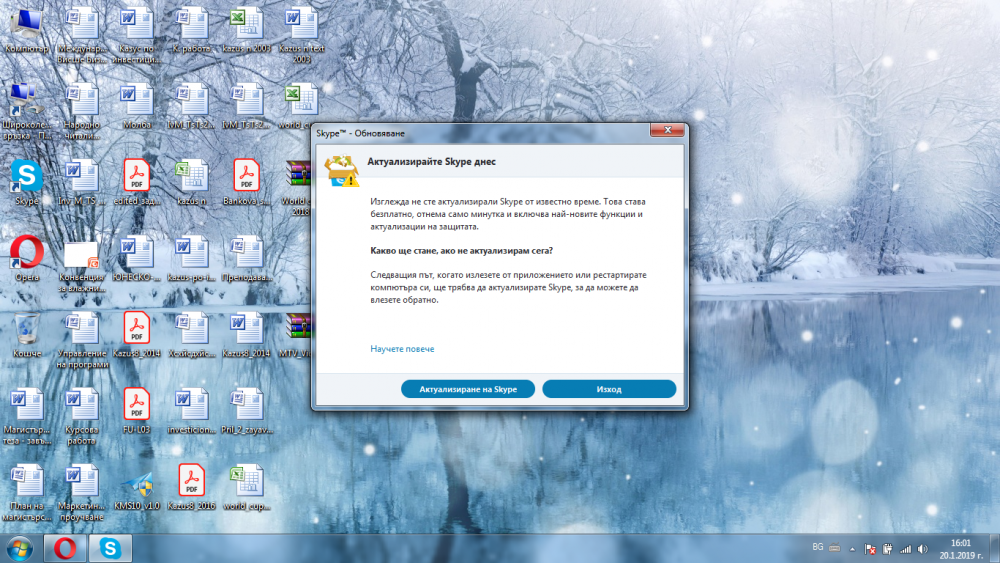Open the Windows Start menu
The image size is (1000, 563).
20,548
